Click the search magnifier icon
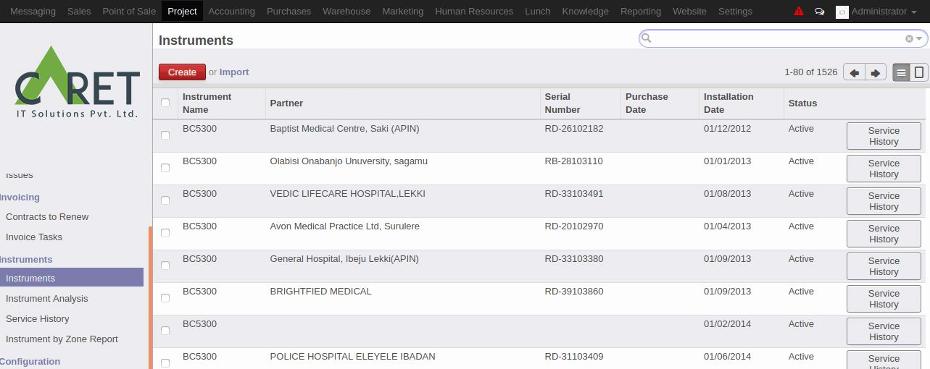The width and height of the screenshot is (930, 369). click(647, 39)
